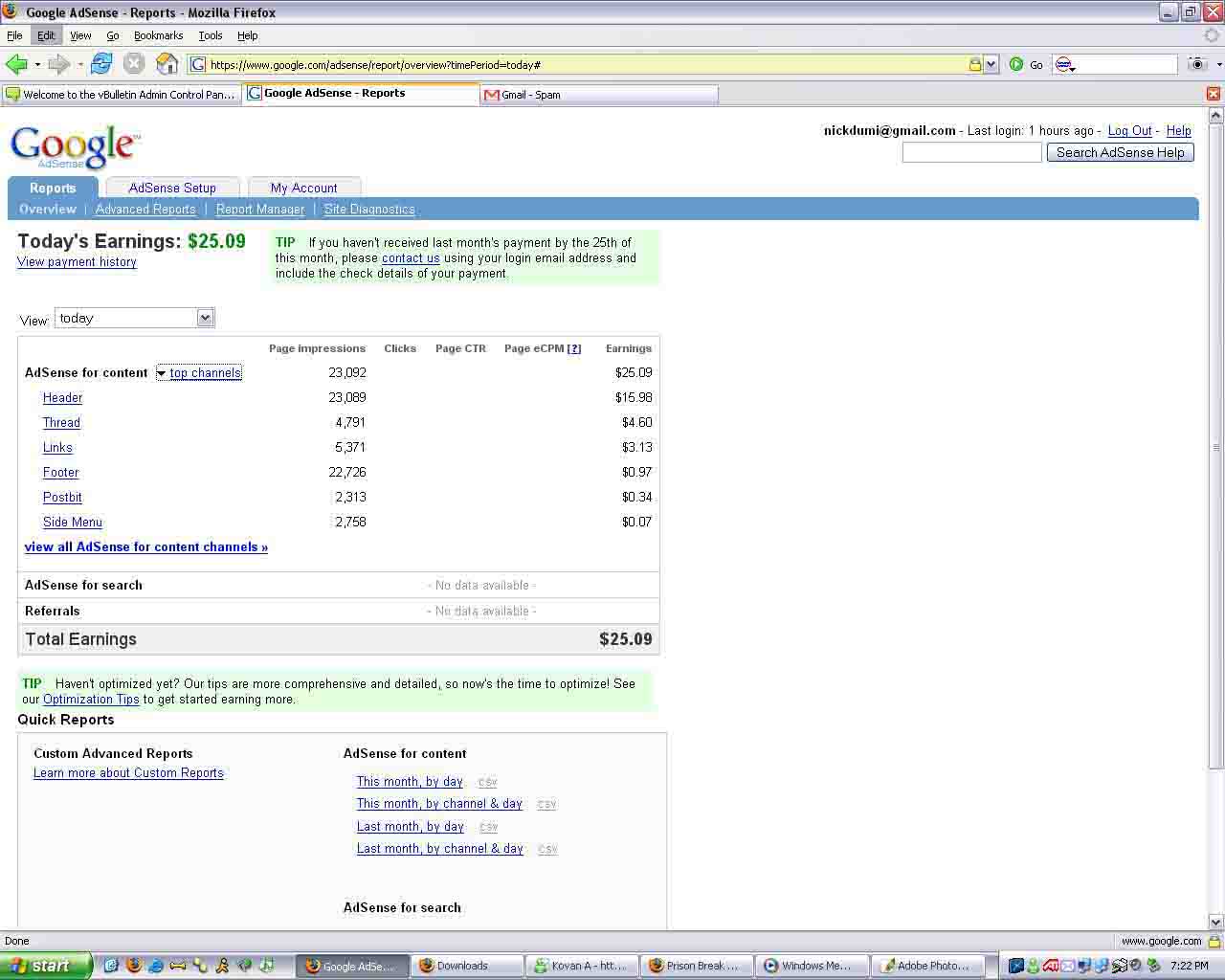Reload the page with the Refresh icon
The image size is (1225, 980).
tap(101, 64)
